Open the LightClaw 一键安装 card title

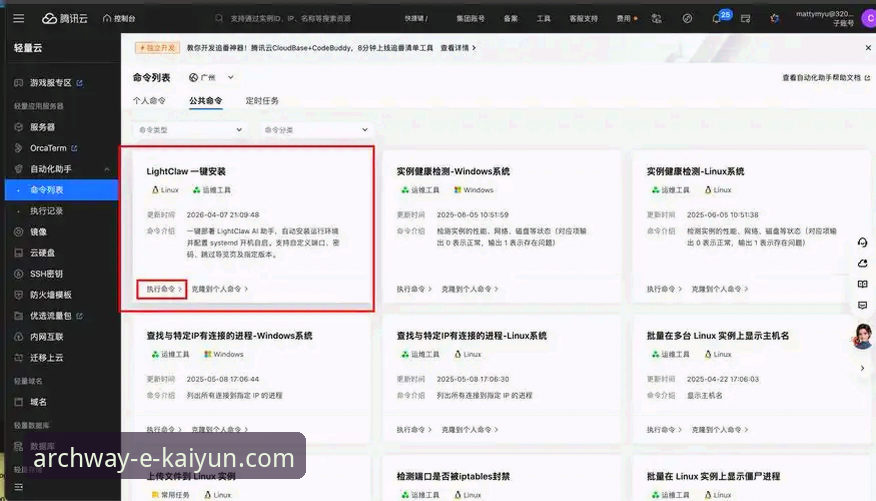click(186, 171)
